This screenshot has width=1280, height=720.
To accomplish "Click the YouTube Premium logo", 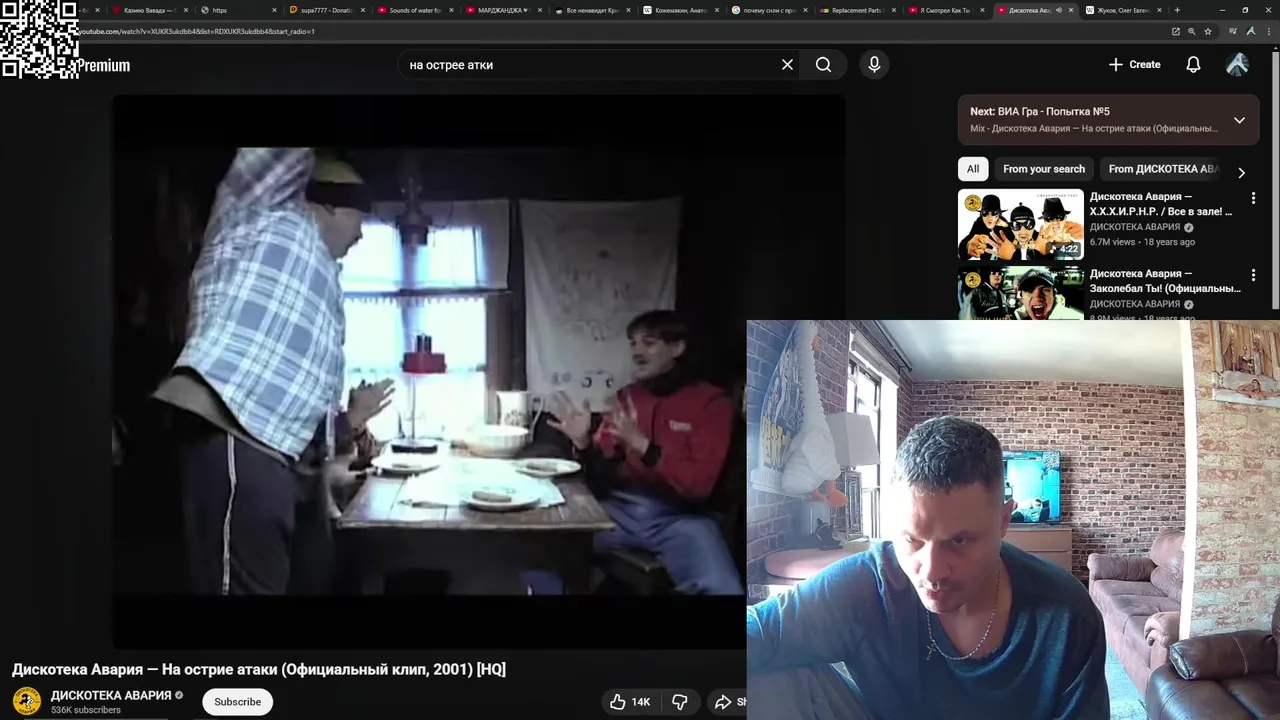I will (104, 66).
